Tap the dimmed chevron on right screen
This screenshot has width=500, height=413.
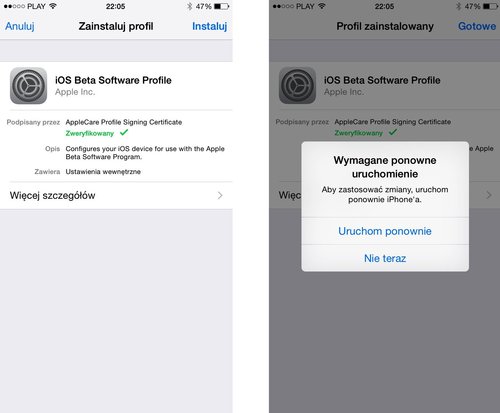(489, 195)
